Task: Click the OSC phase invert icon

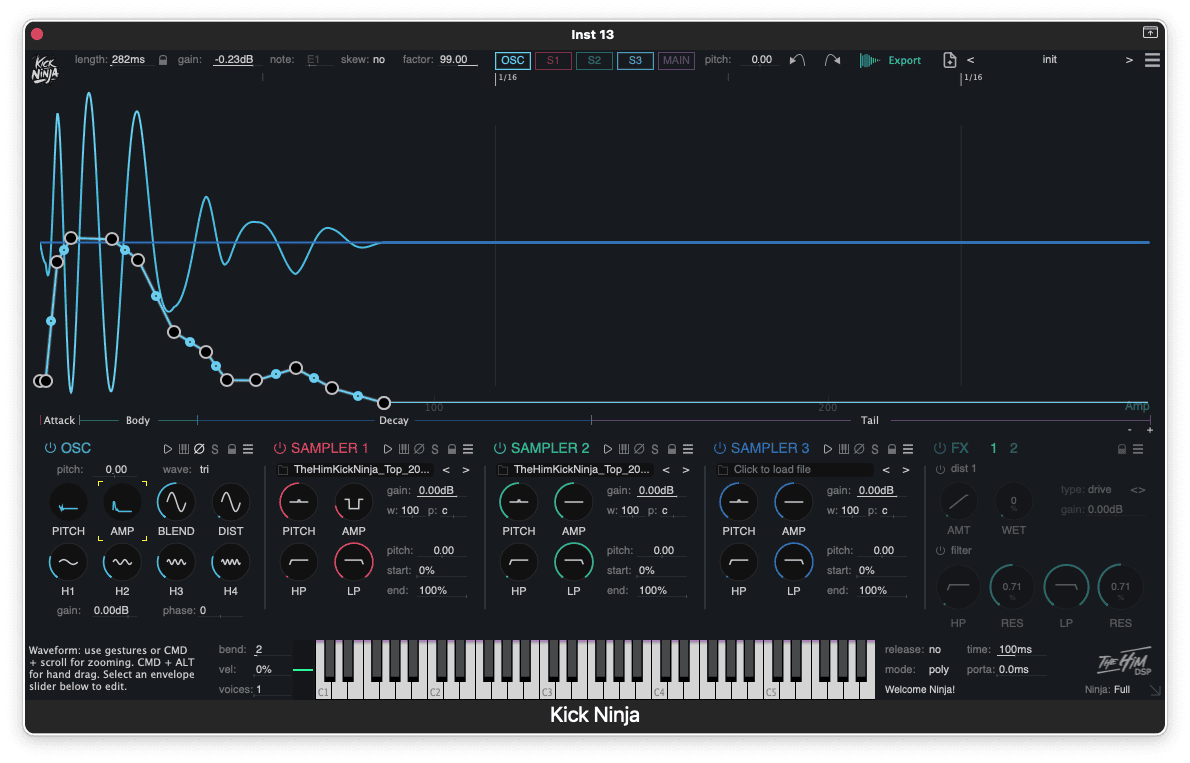Action: (x=199, y=449)
